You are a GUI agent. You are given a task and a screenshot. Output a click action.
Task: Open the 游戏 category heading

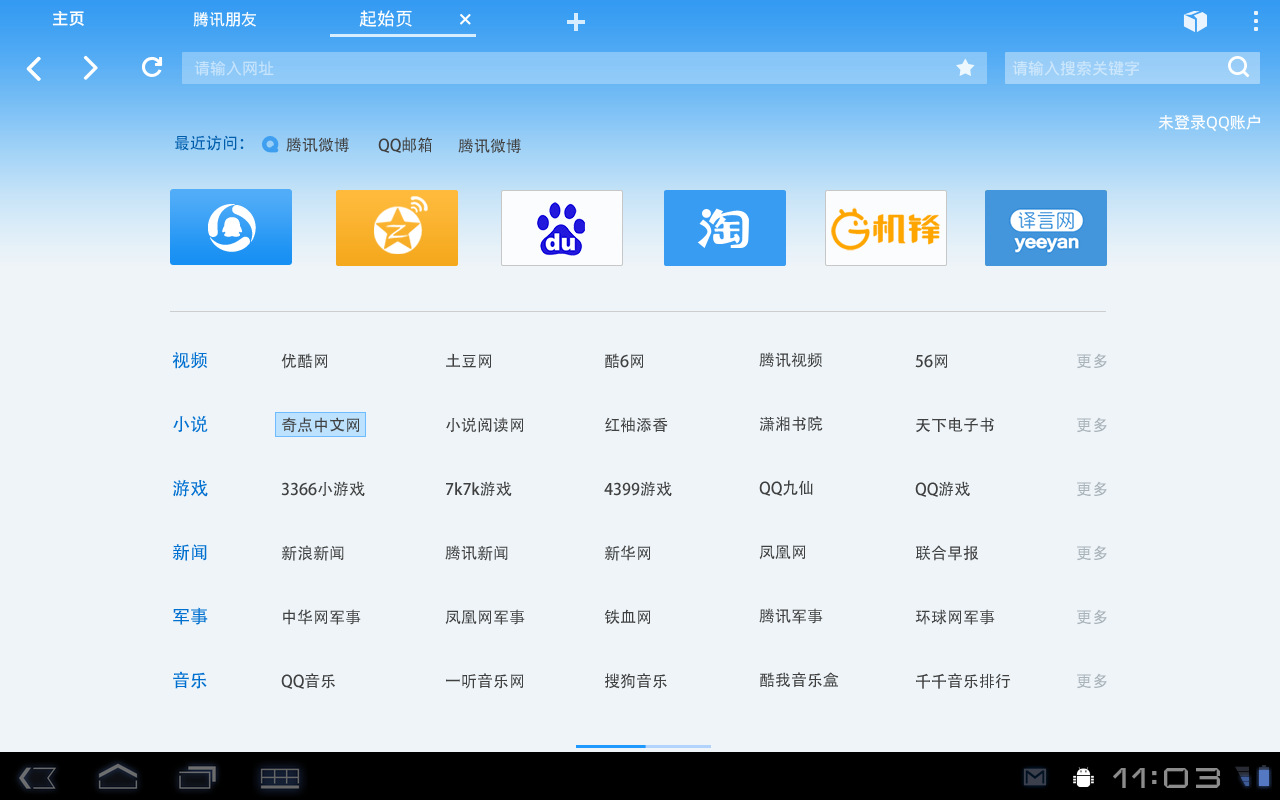tap(190, 489)
